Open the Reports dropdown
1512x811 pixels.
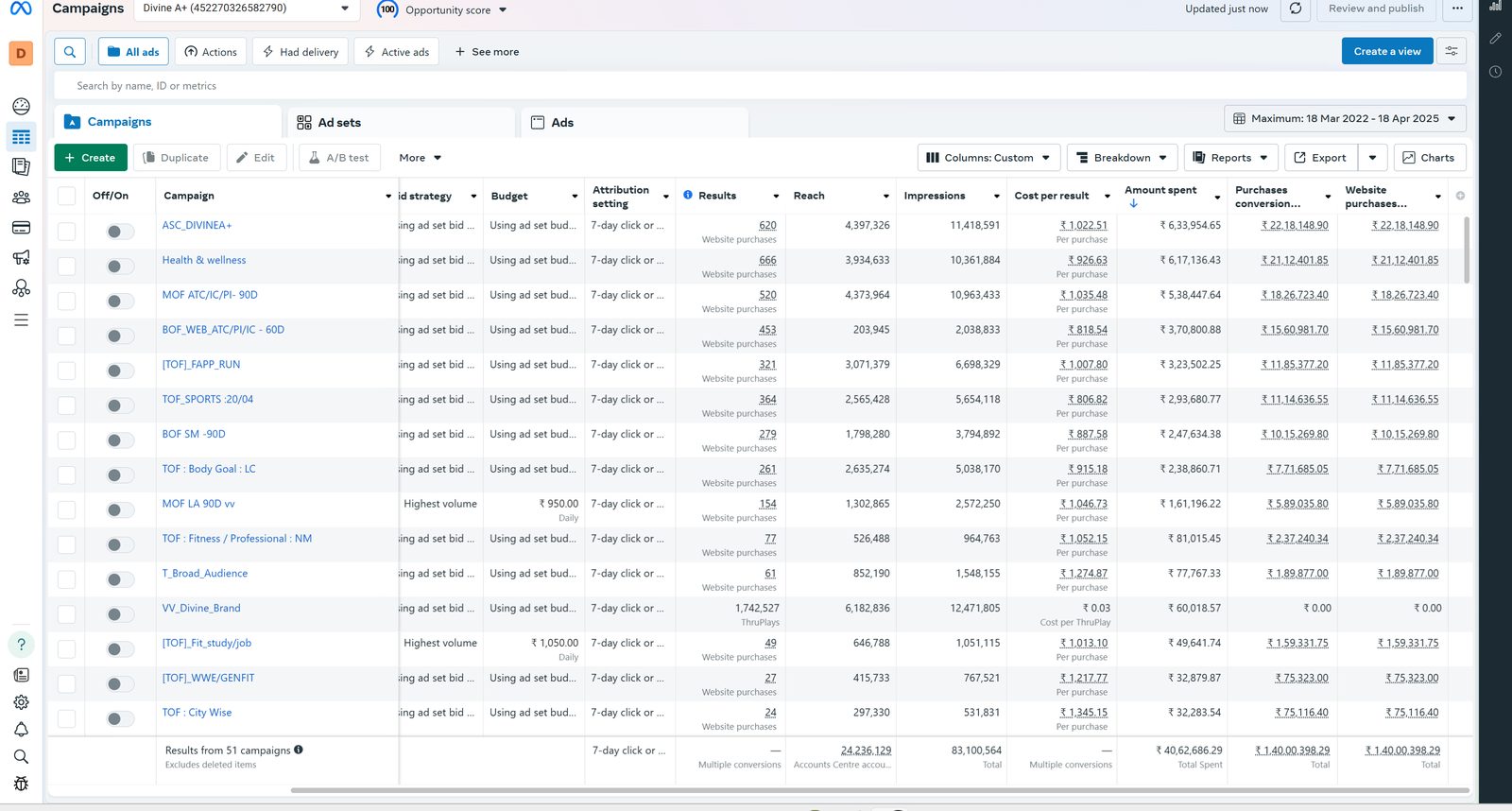pyautogui.click(x=1230, y=158)
